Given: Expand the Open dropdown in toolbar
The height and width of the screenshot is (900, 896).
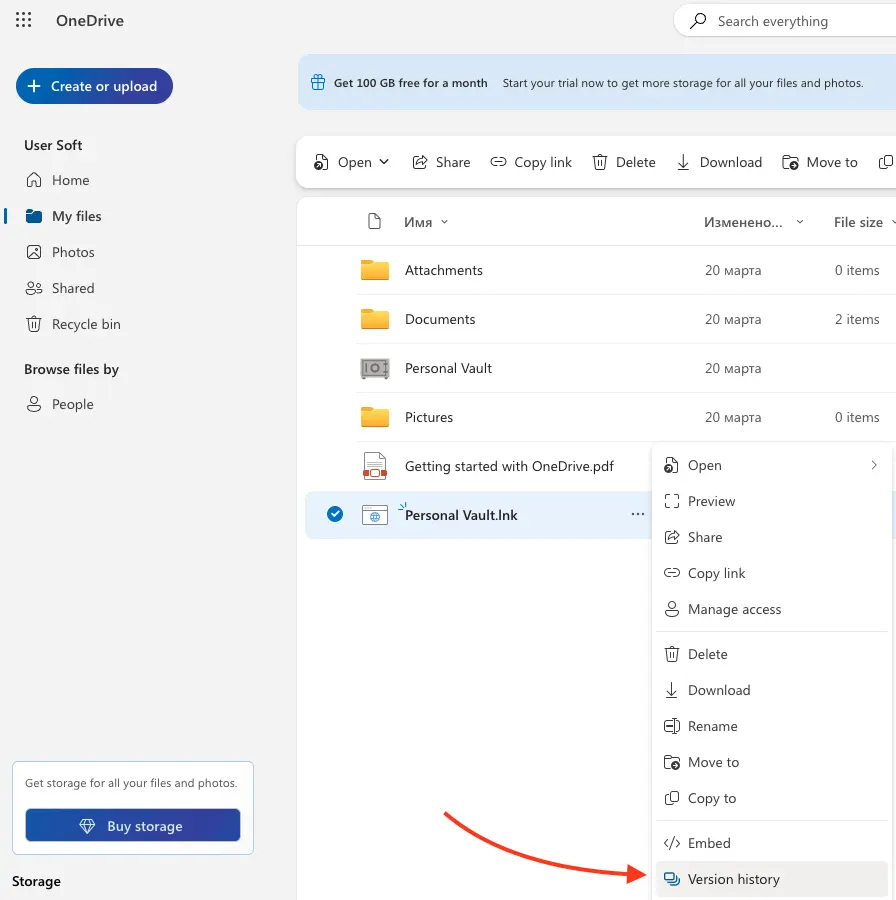Looking at the screenshot, I should tap(385, 162).
